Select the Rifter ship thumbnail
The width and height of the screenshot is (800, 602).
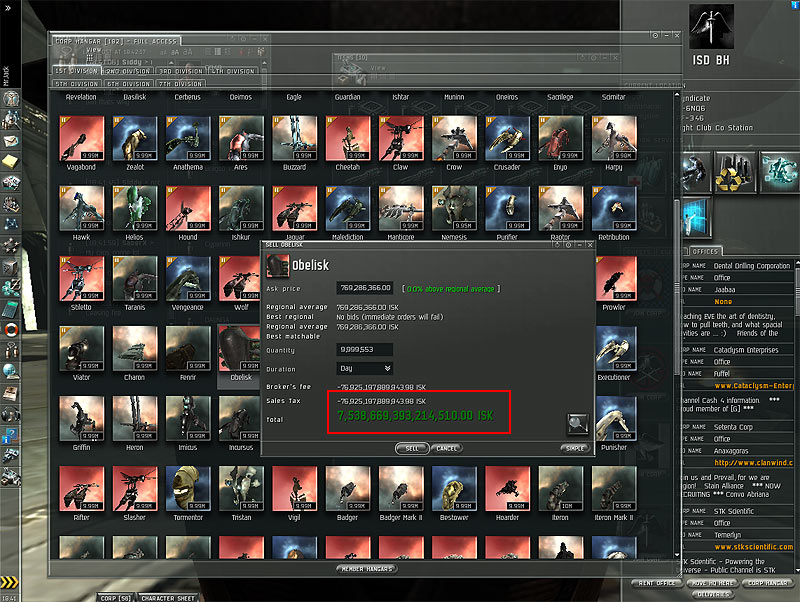pyautogui.click(x=82, y=489)
